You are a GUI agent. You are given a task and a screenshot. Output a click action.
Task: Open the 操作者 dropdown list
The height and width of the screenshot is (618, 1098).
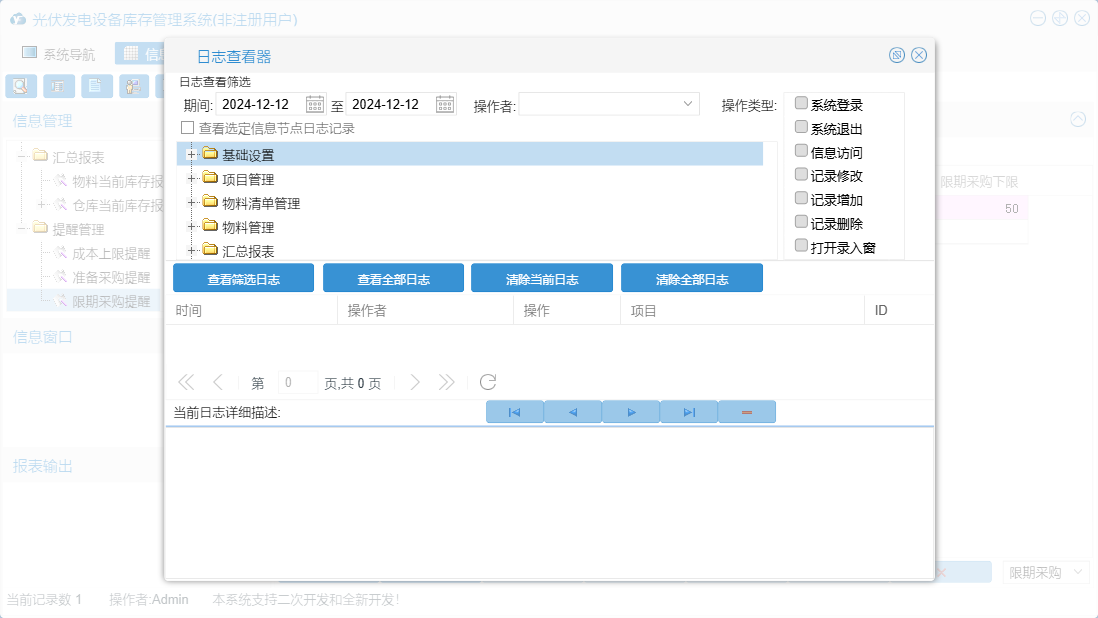point(688,104)
